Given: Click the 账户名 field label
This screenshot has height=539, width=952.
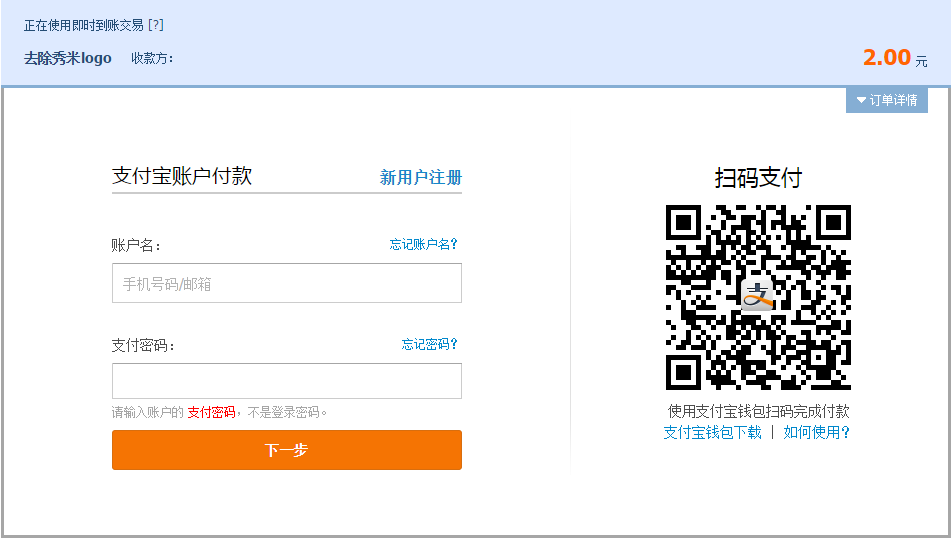Looking at the screenshot, I should click(136, 245).
